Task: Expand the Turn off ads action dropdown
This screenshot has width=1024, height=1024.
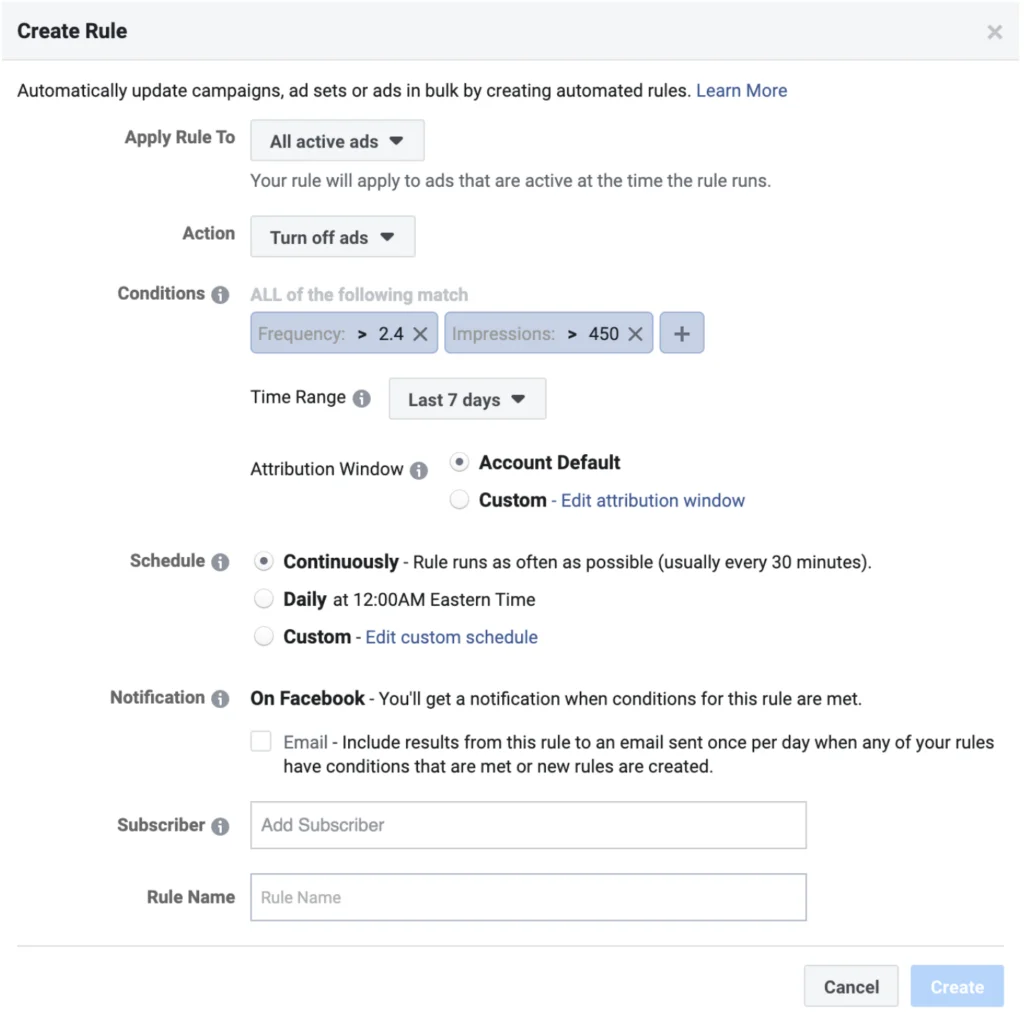Action: [x=332, y=237]
